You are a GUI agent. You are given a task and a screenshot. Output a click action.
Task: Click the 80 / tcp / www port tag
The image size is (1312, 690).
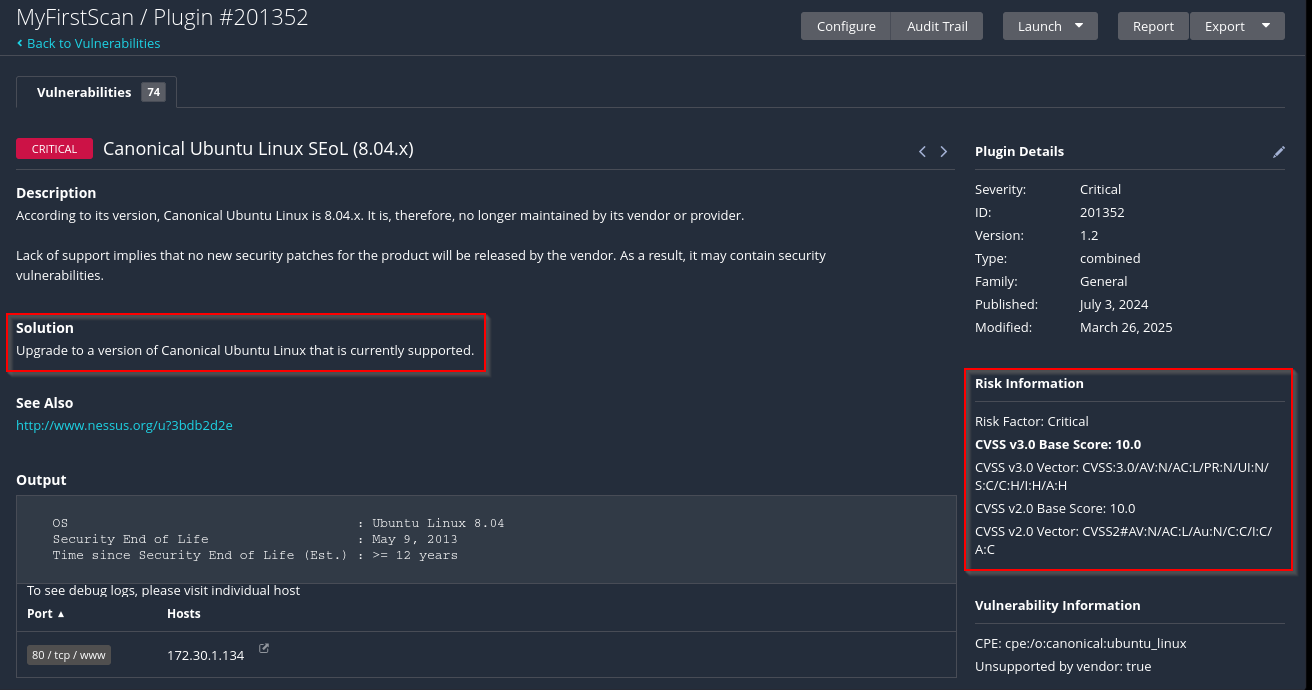click(x=69, y=655)
